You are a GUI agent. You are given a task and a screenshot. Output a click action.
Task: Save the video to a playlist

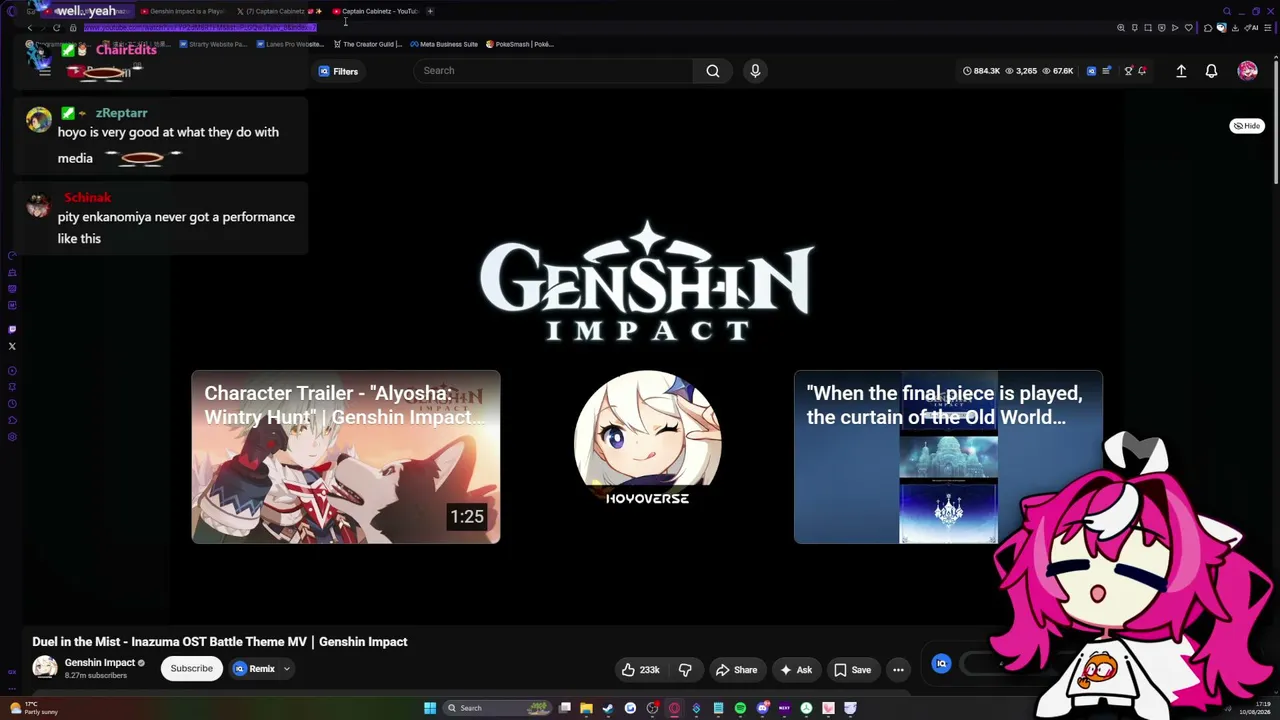853,670
